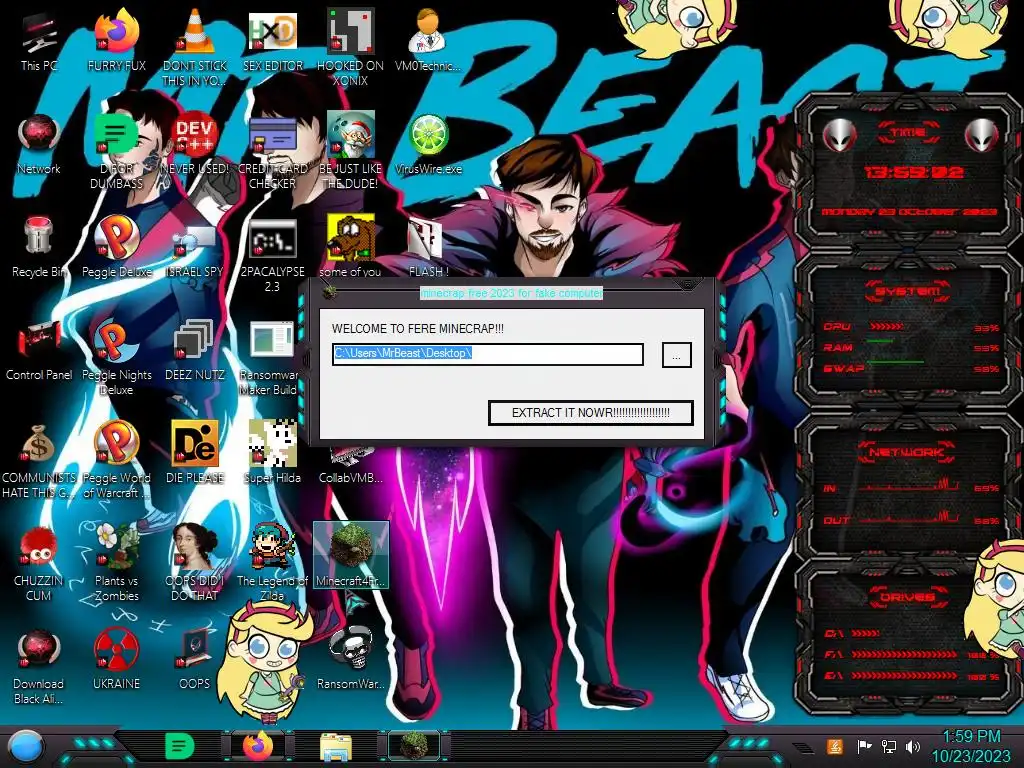Launch HOOKED ON XONIX game icon
The image size is (1024, 768).
pyautogui.click(x=350, y=48)
